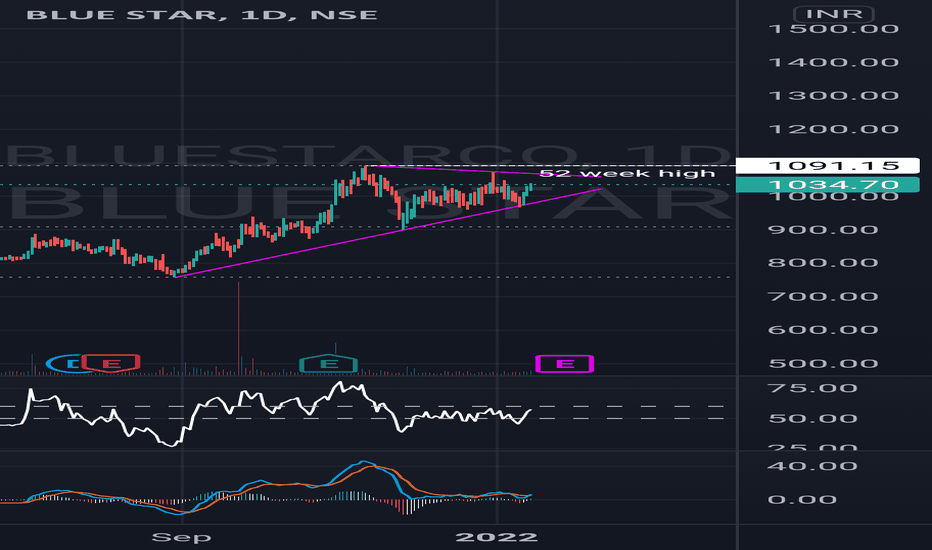The image size is (932, 550).
Task: Click the 600.00 price axis label
Action: pos(823,329)
